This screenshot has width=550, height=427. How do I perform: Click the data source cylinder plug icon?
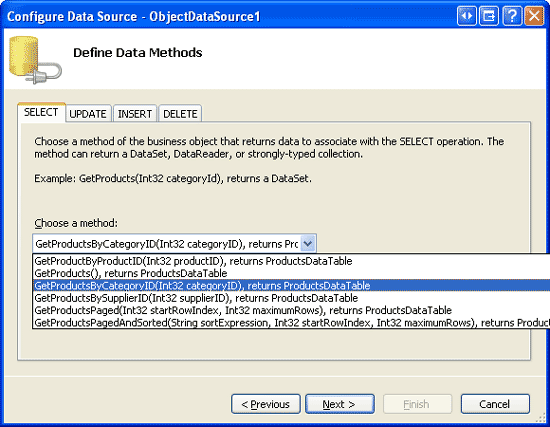tap(35, 60)
